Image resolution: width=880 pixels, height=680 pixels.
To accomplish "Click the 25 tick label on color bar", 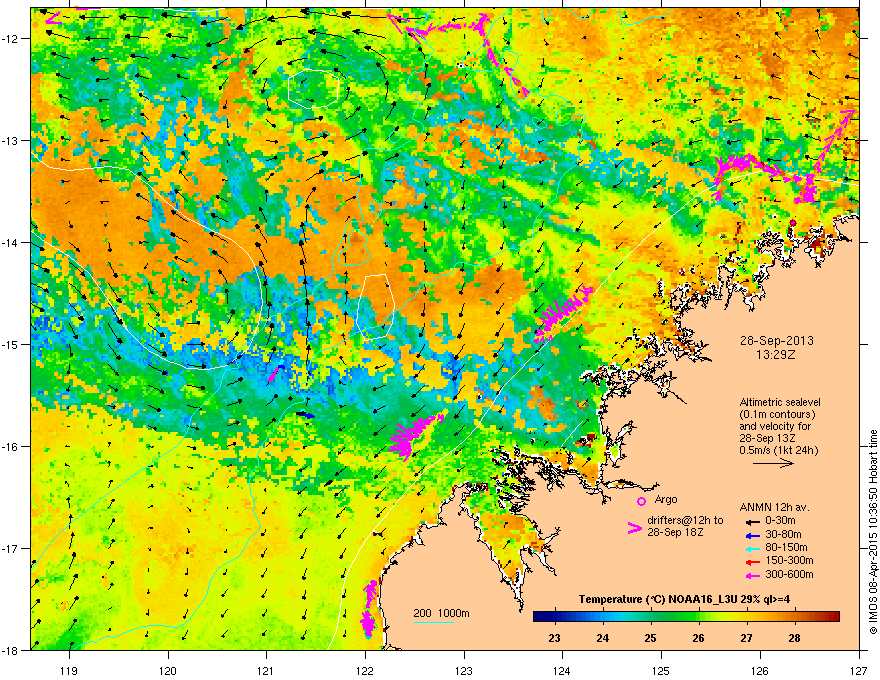I will (650, 638).
